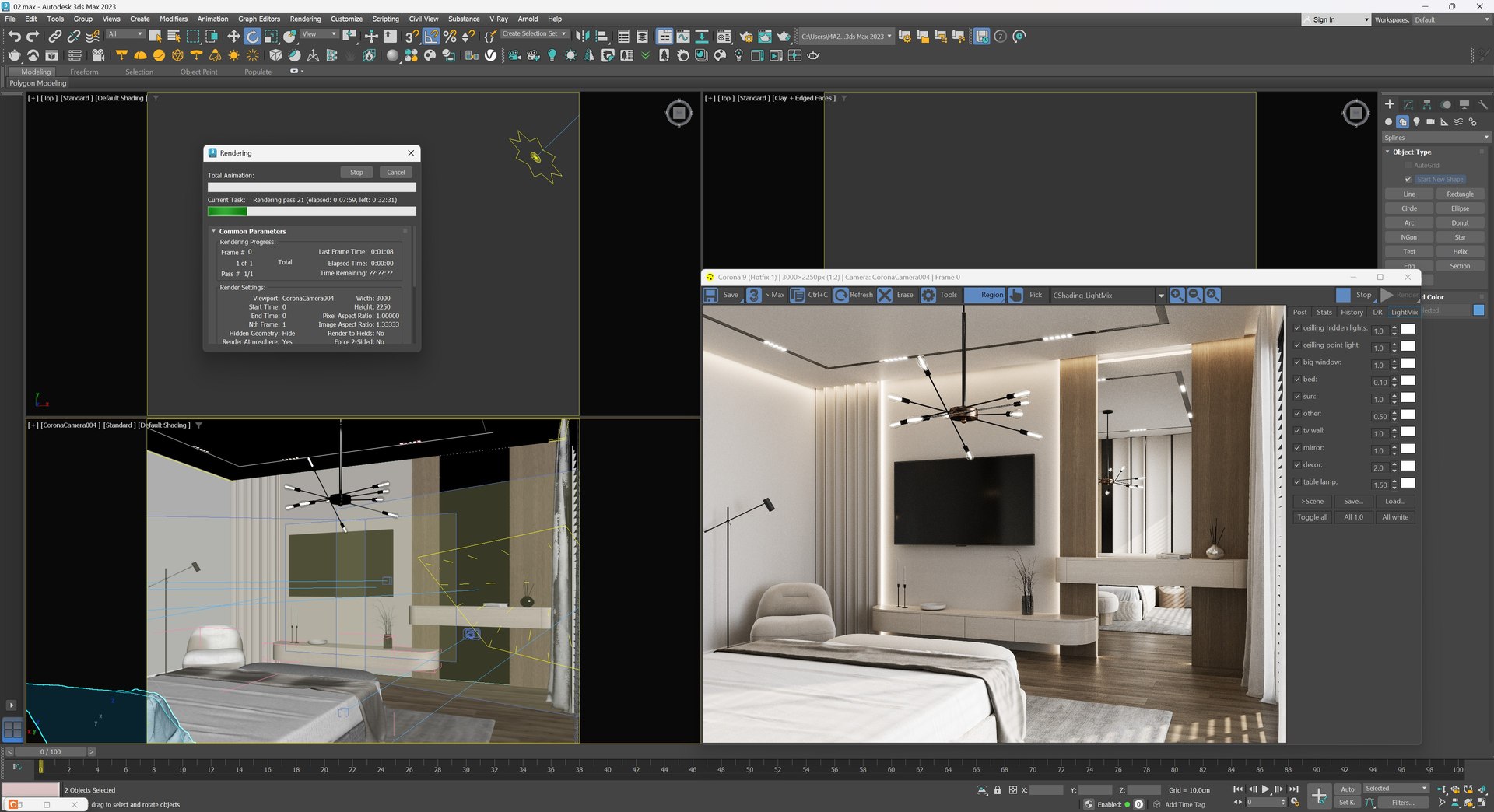Uncheck the 'ceilling hidden lights' checkbox
1494x812 pixels.
point(1297,328)
